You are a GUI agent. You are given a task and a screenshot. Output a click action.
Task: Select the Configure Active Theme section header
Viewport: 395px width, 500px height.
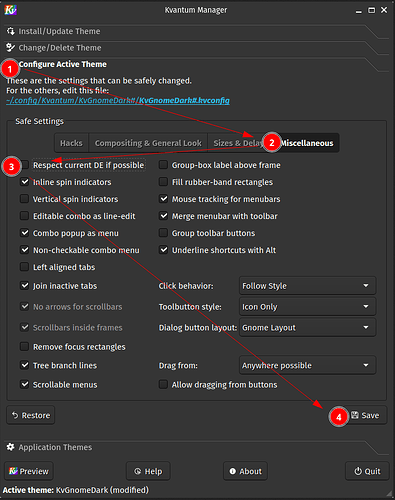197,64
